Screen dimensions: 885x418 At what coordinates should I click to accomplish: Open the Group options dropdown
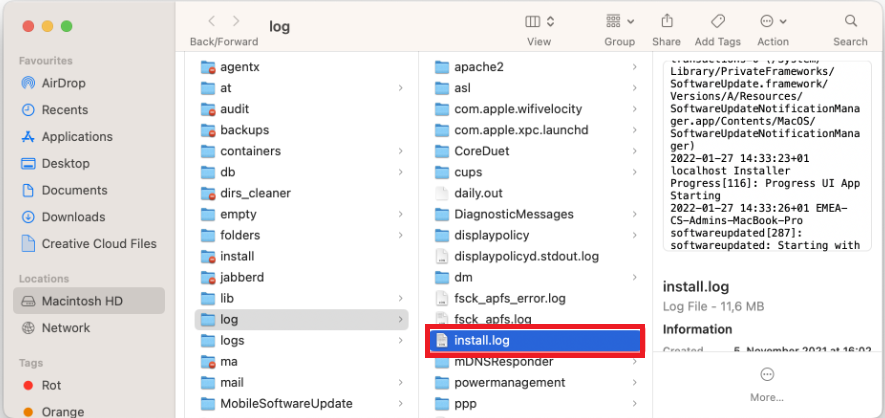click(620, 21)
